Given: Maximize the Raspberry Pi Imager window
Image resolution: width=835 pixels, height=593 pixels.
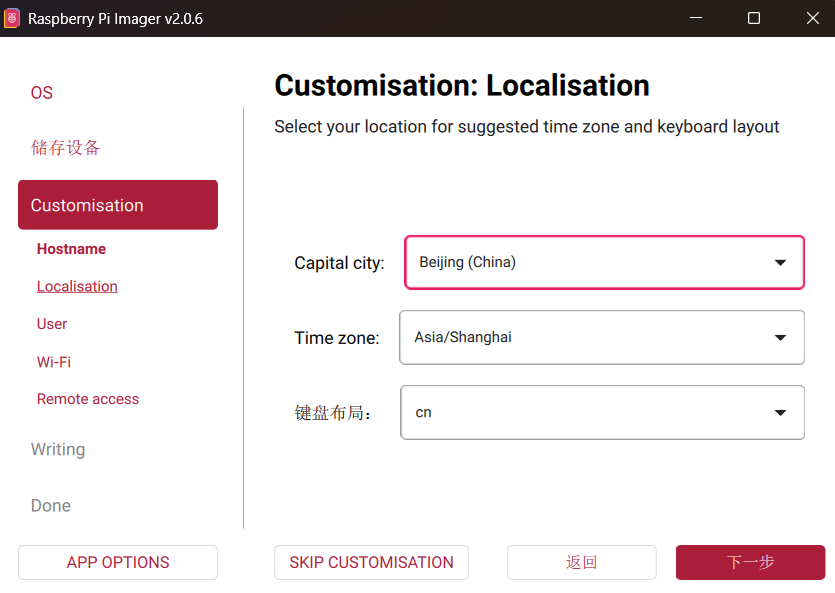Looking at the screenshot, I should tap(754, 18).
